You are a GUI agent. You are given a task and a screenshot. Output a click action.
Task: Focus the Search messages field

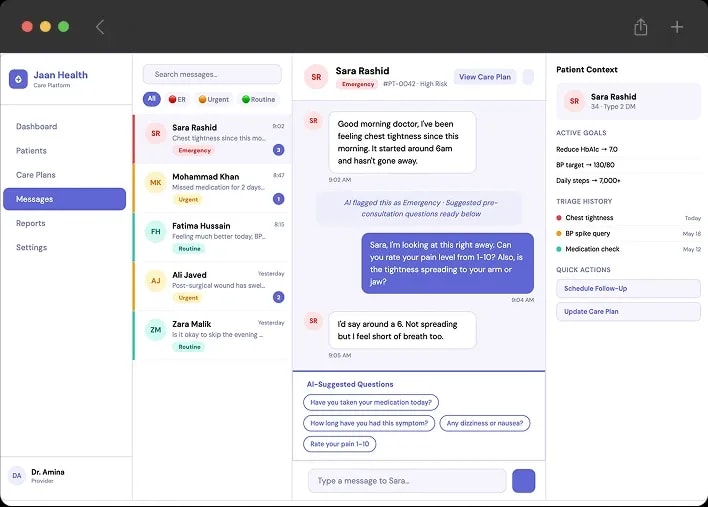tap(212, 74)
